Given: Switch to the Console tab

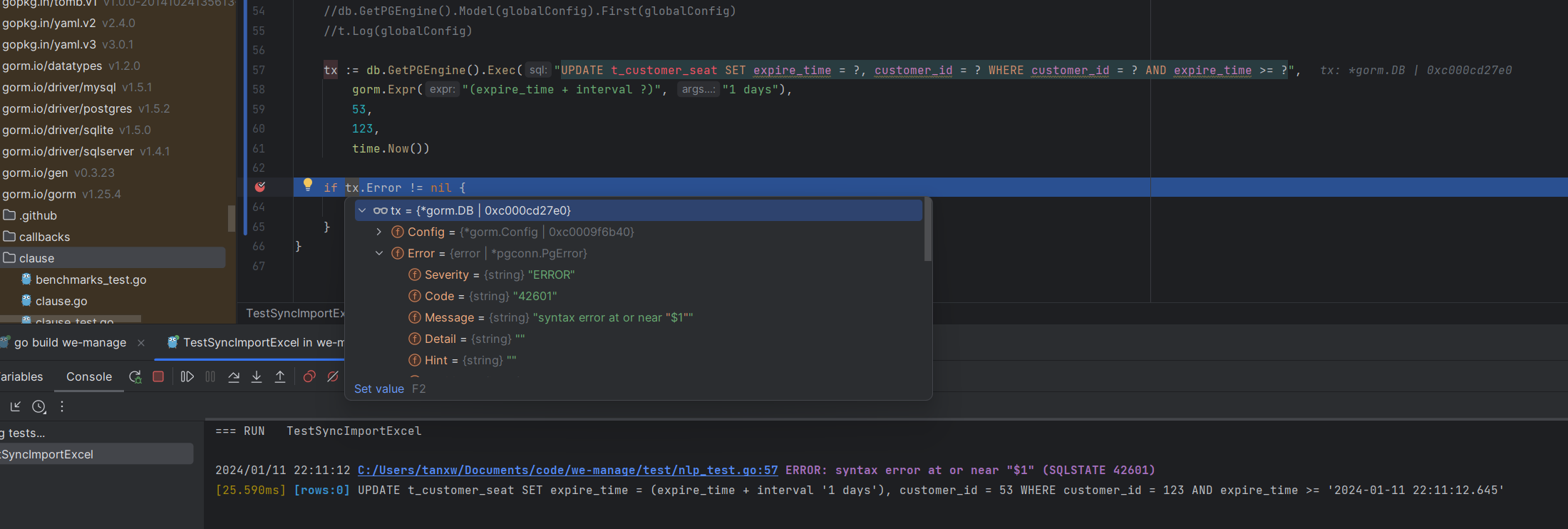Looking at the screenshot, I should pos(89,377).
